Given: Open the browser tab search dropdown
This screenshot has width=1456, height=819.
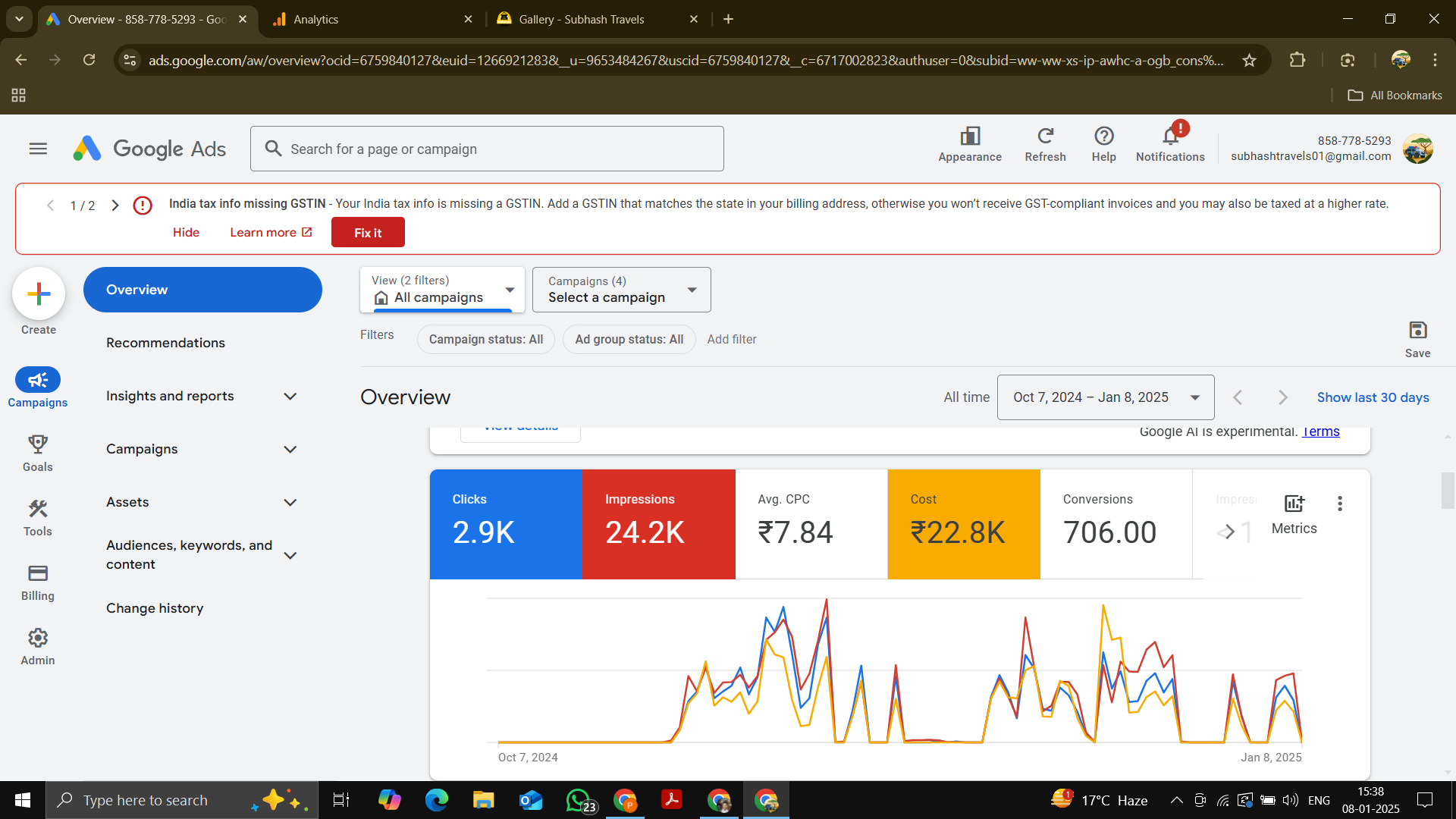Looking at the screenshot, I should (19, 19).
